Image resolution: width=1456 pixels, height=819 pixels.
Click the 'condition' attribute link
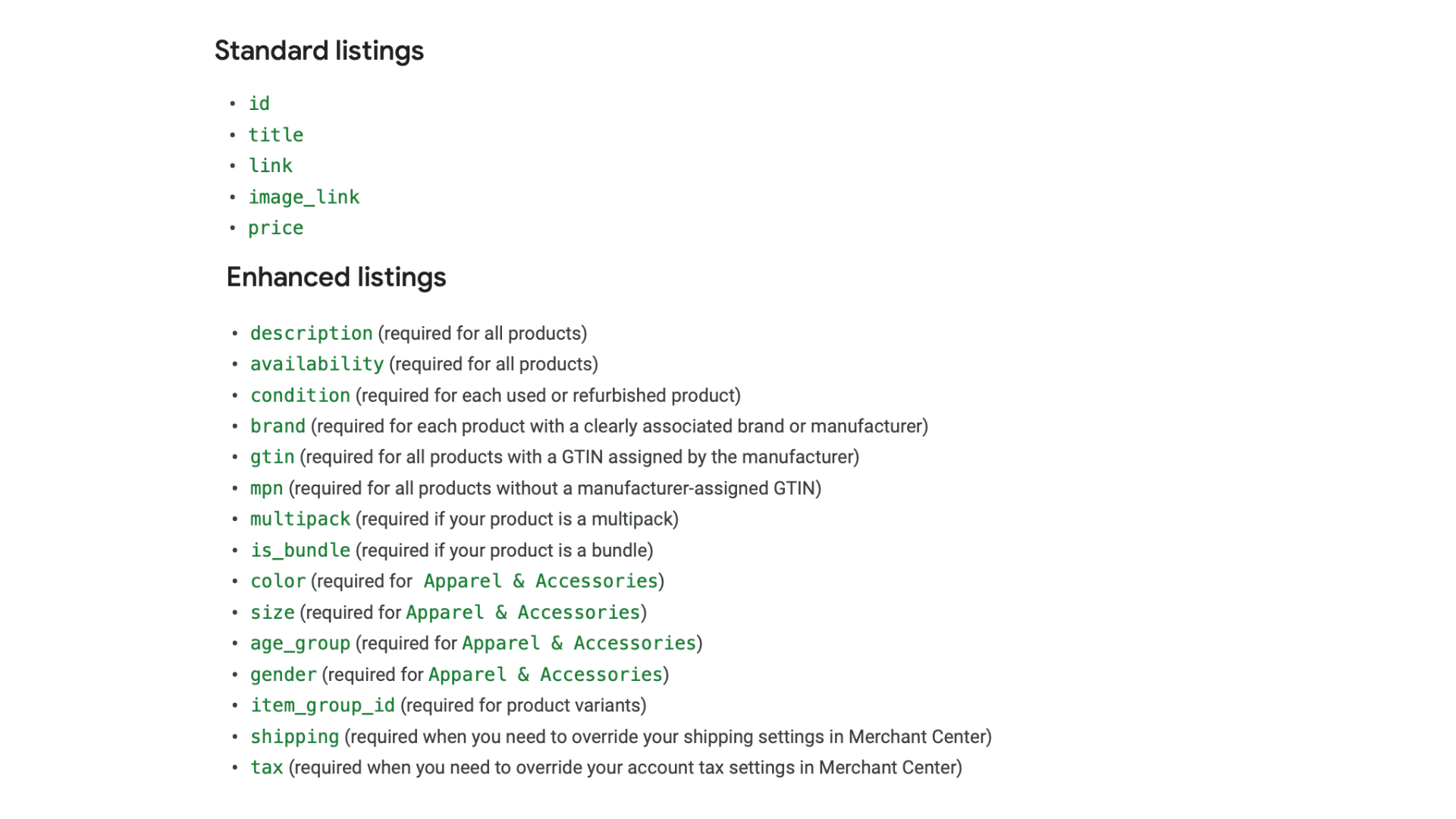[x=300, y=396]
